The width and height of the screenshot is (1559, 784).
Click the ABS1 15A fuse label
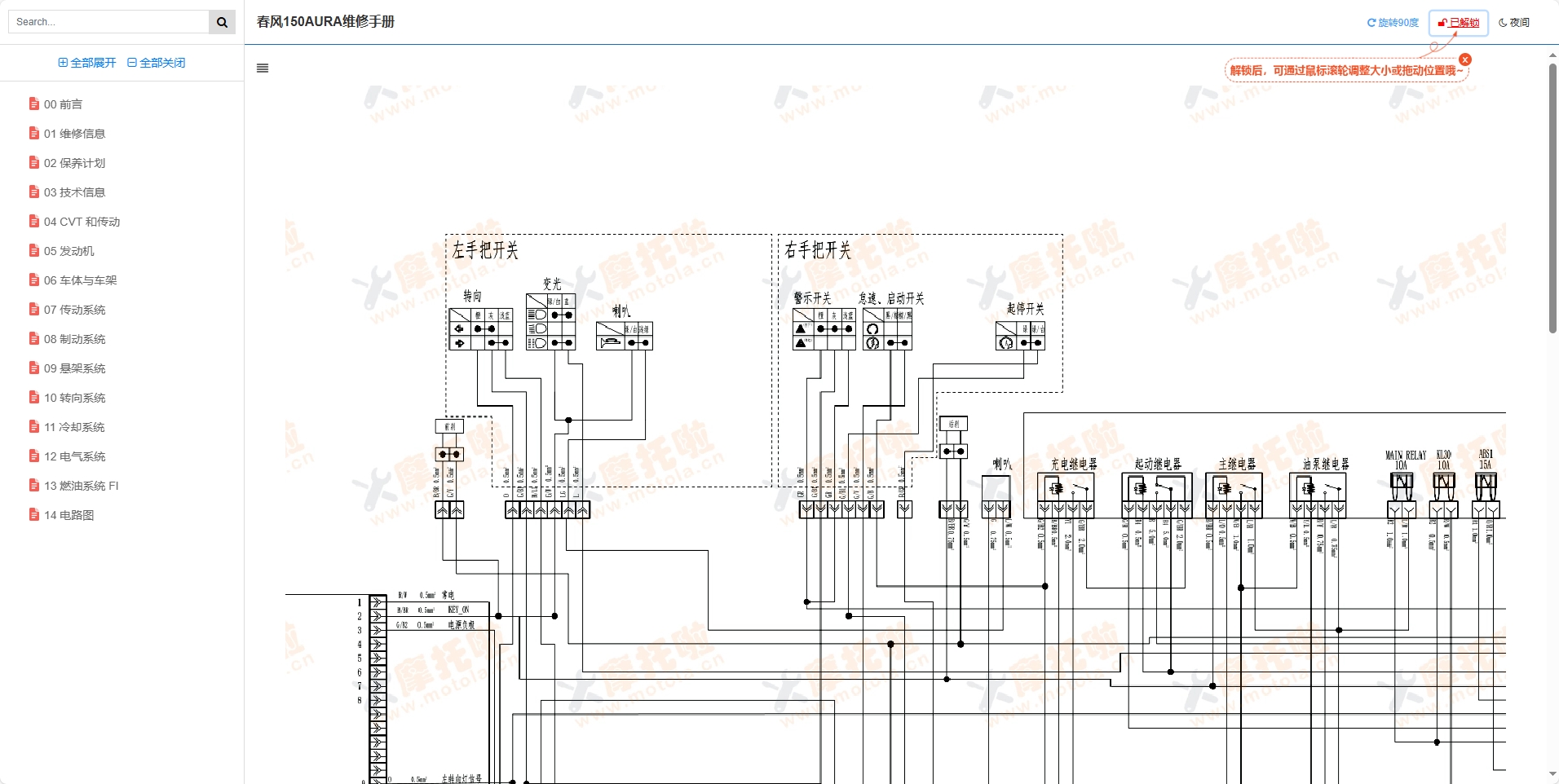(x=1486, y=460)
